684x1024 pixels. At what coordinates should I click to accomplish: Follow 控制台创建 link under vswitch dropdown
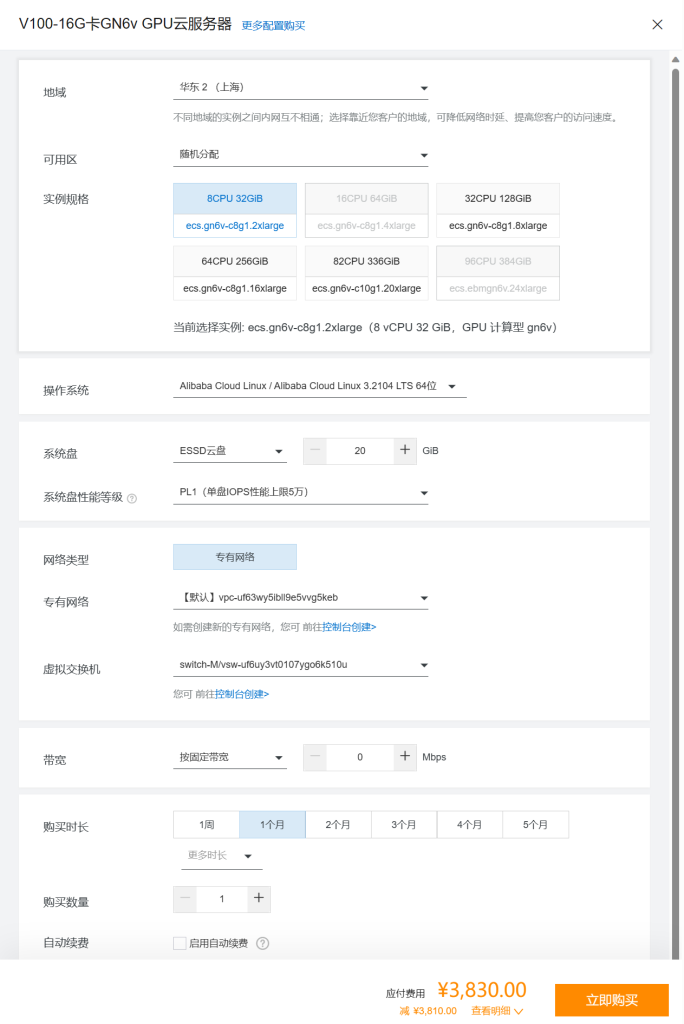pyautogui.click(x=242, y=694)
